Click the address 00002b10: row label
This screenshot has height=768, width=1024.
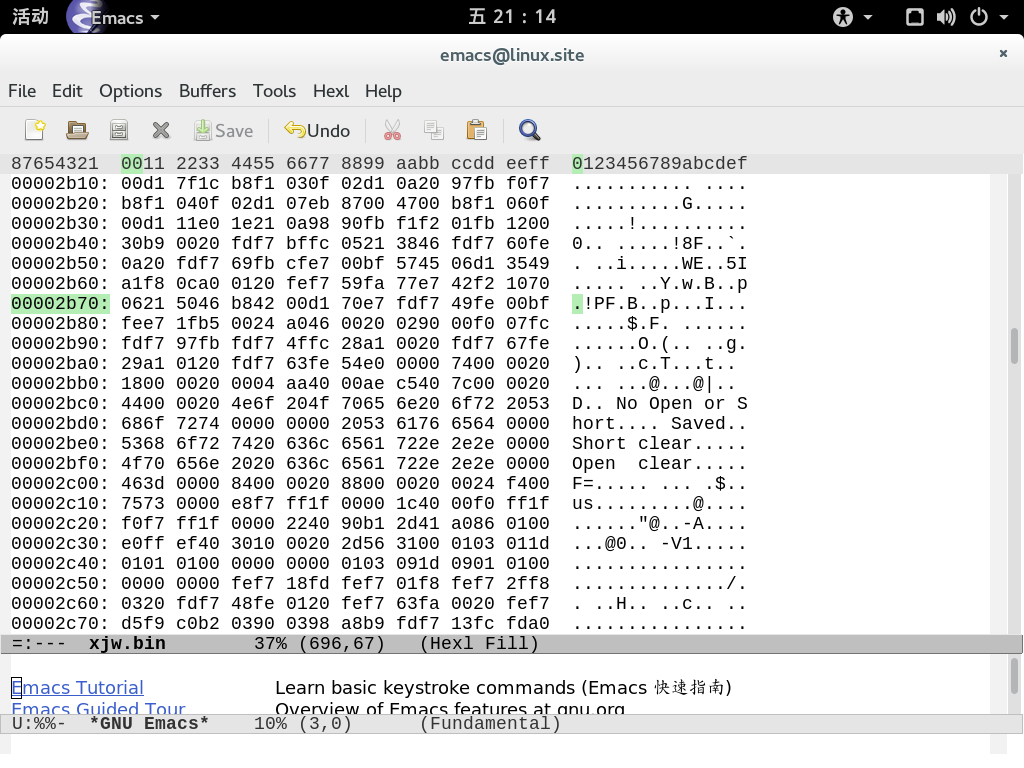click(60, 184)
